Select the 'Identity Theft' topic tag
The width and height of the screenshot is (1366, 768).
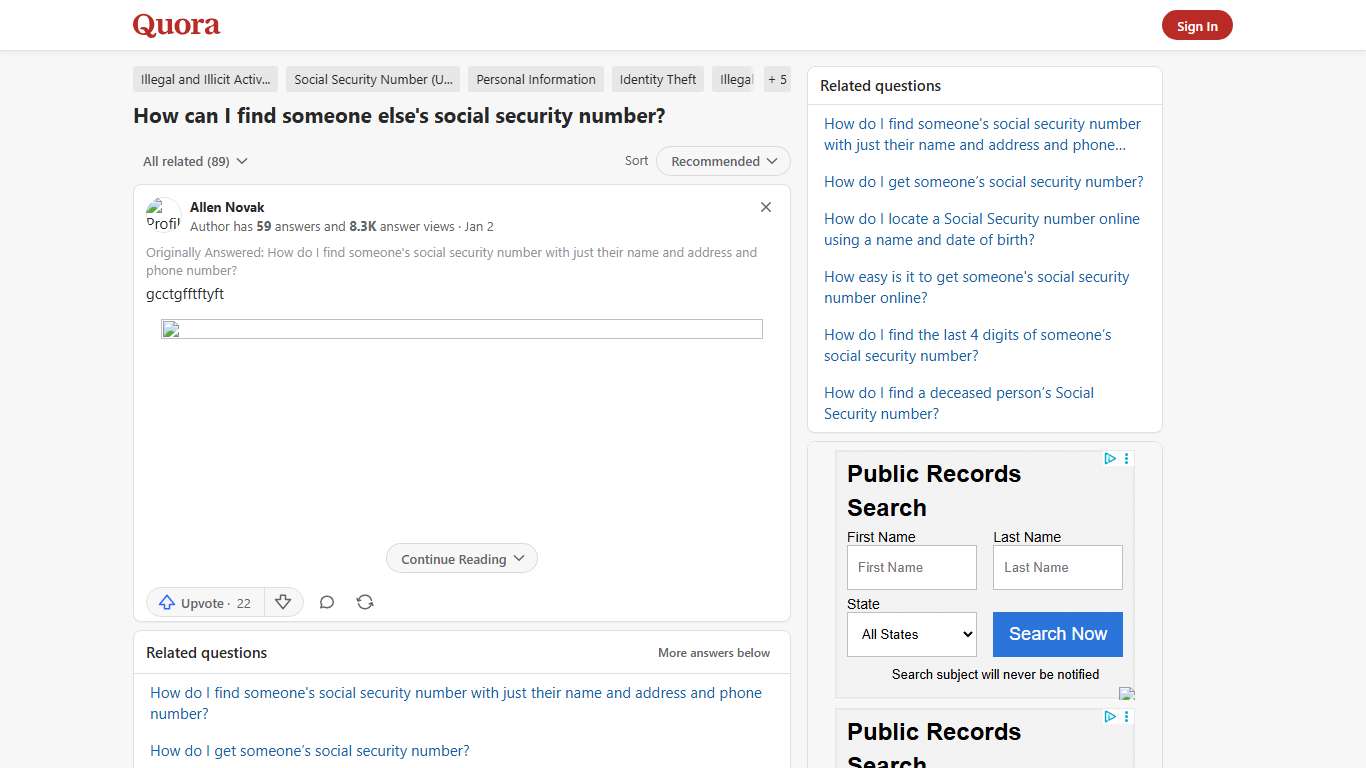[657, 79]
